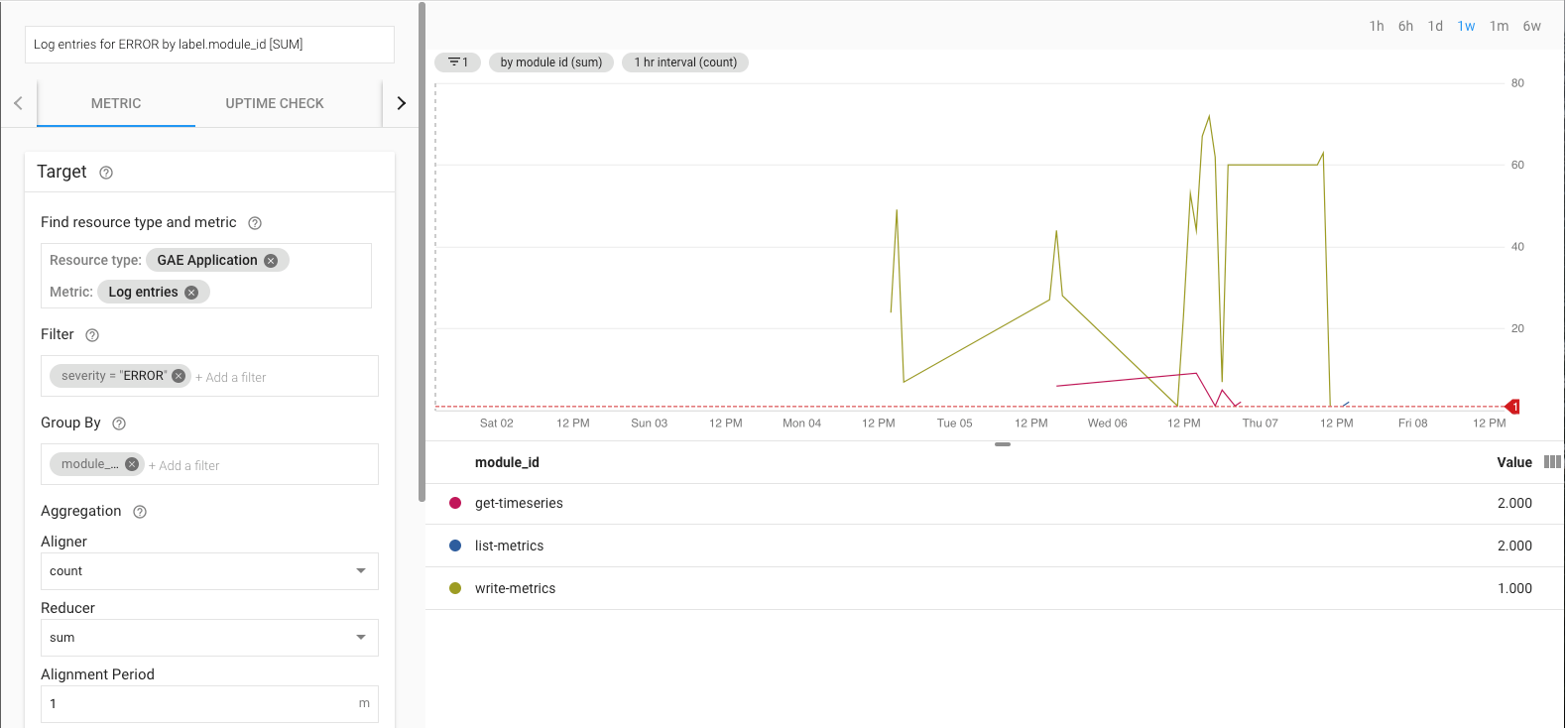Select the METRIC tab
Viewport: 1568px width, 728px height.
(x=116, y=103)
